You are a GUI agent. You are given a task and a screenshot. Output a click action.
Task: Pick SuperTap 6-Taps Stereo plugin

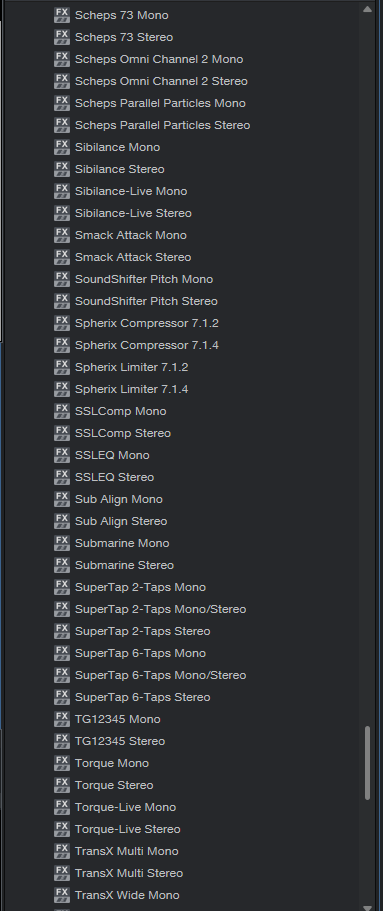pyautogui.click(x=142, y=697)
